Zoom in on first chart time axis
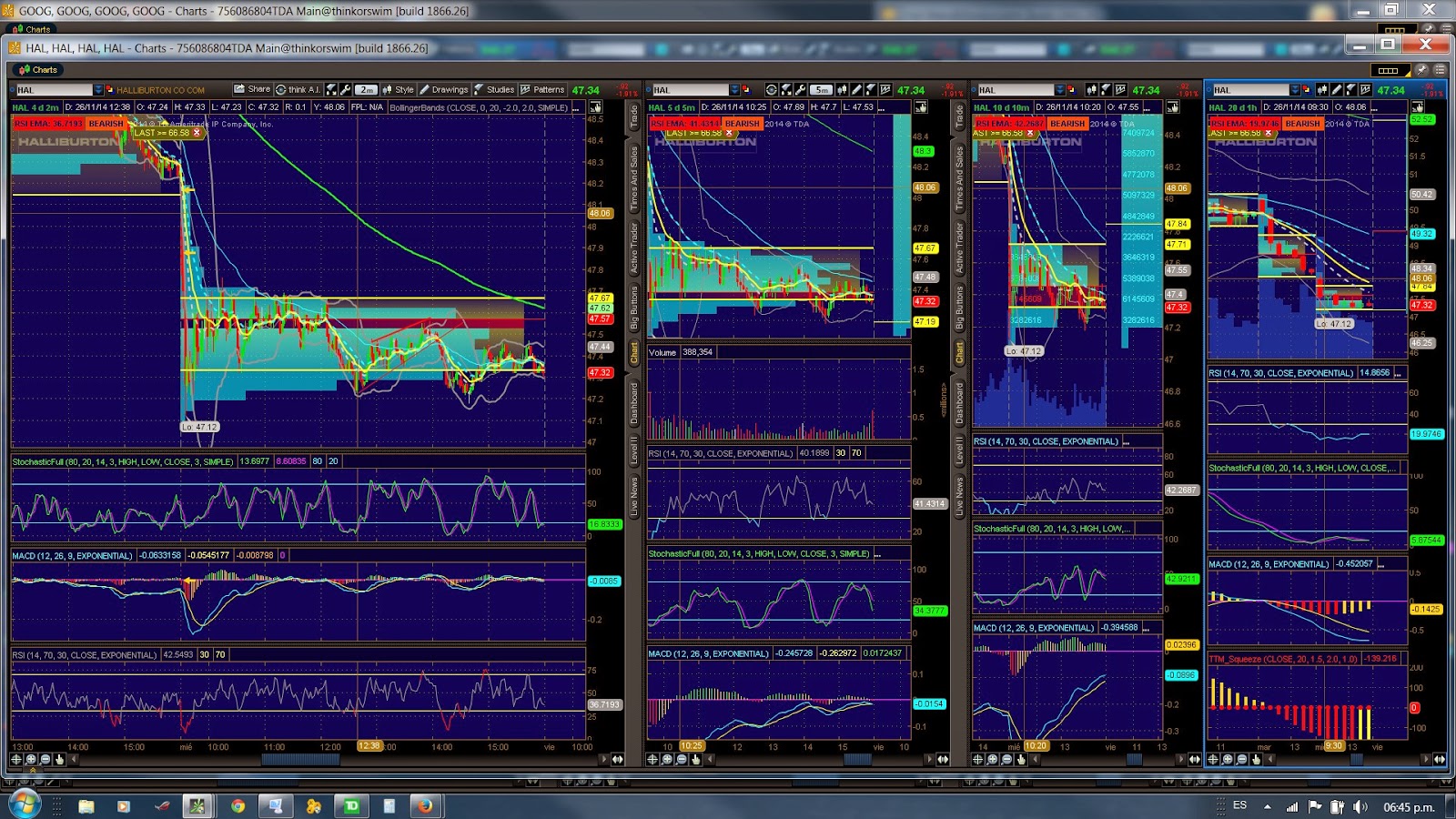 32,759
